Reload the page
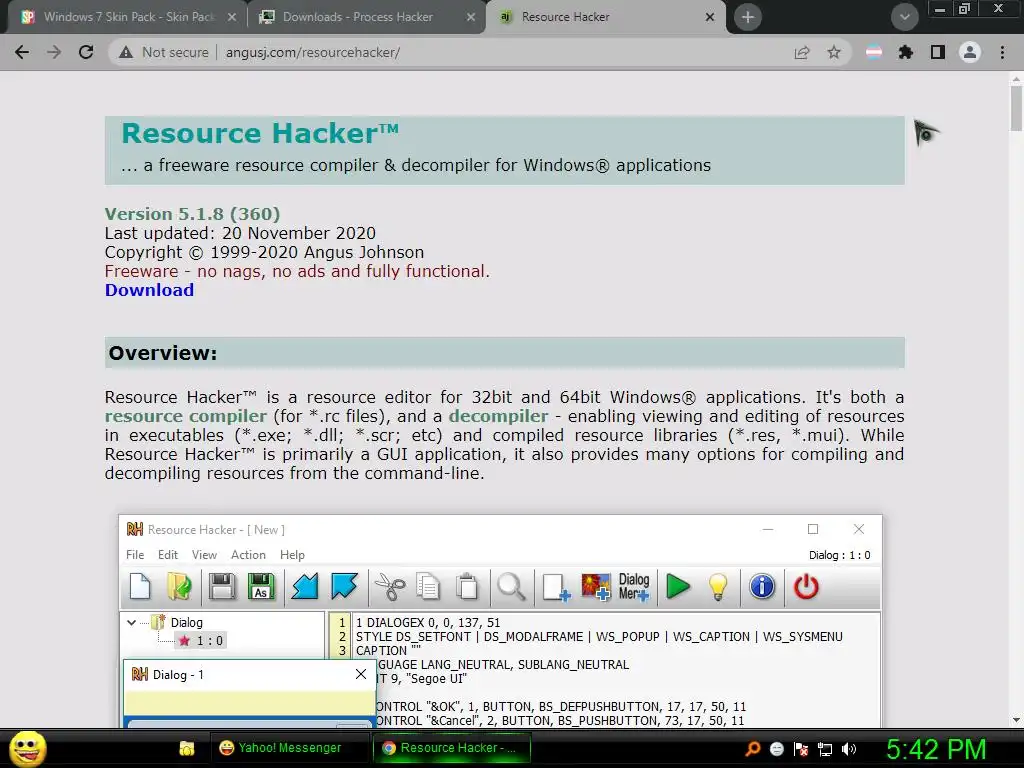The image size is (1024, 768). pyautogui.click(x=86, y=52)
